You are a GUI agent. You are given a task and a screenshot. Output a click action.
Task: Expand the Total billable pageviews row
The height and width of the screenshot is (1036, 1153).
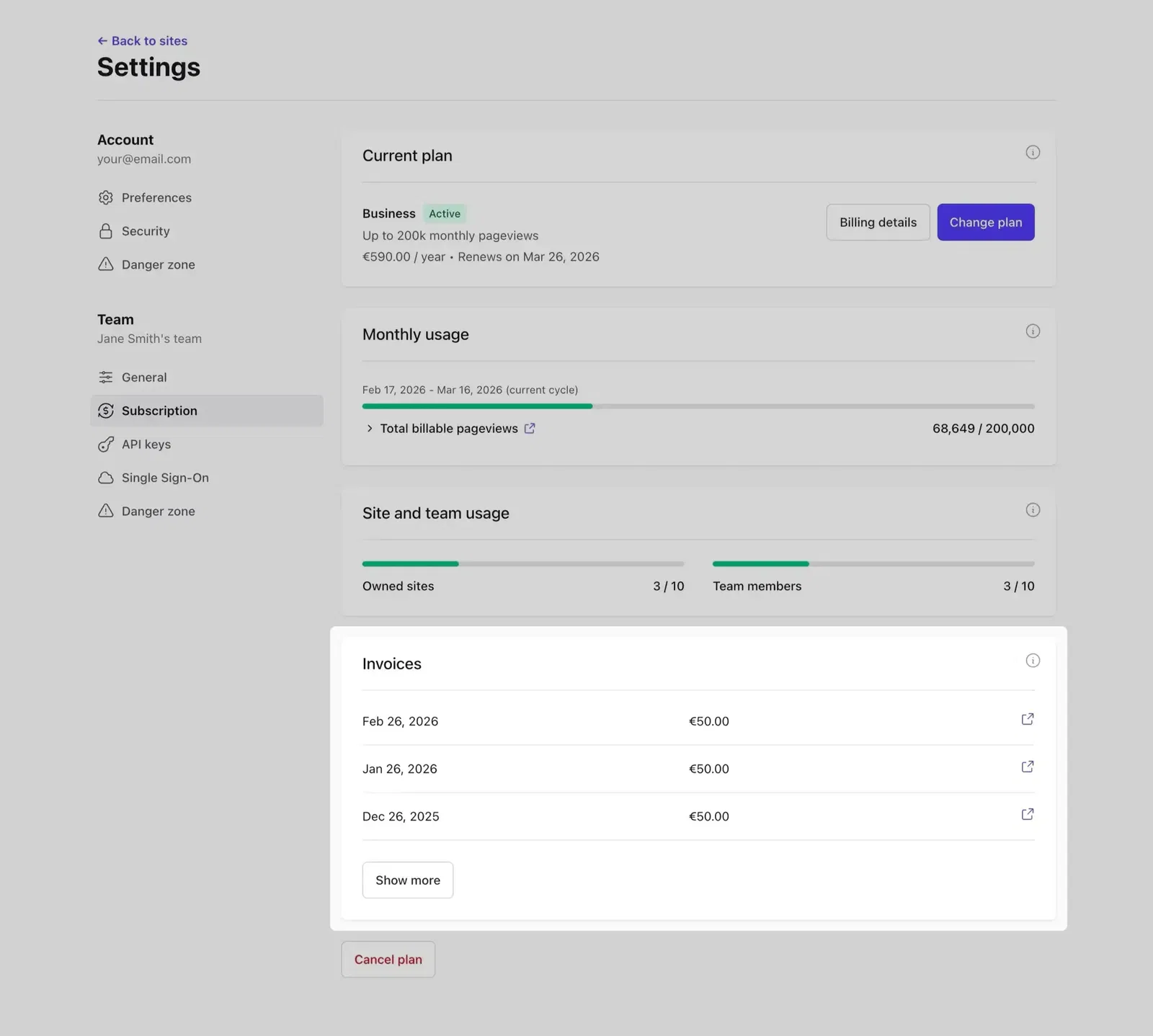point(369,428)
